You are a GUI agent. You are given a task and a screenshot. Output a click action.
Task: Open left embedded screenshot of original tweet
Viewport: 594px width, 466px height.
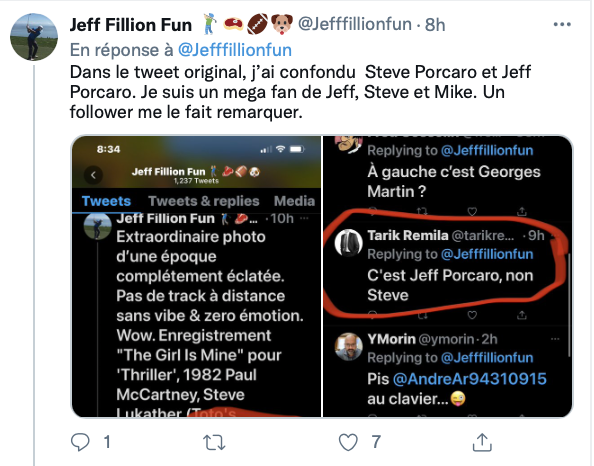197,277
